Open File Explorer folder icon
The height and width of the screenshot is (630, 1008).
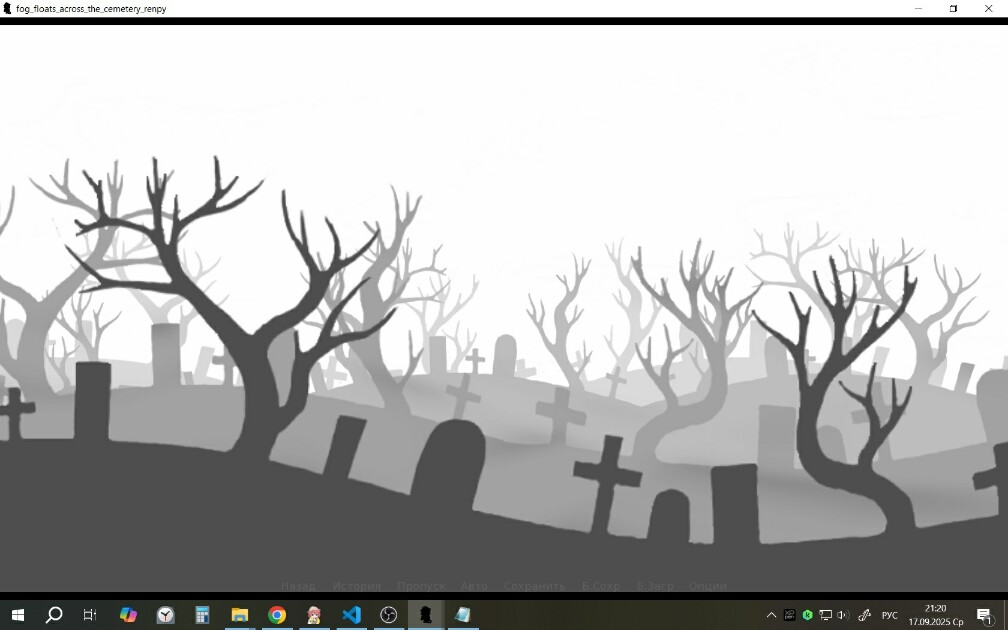click(240, 615)
